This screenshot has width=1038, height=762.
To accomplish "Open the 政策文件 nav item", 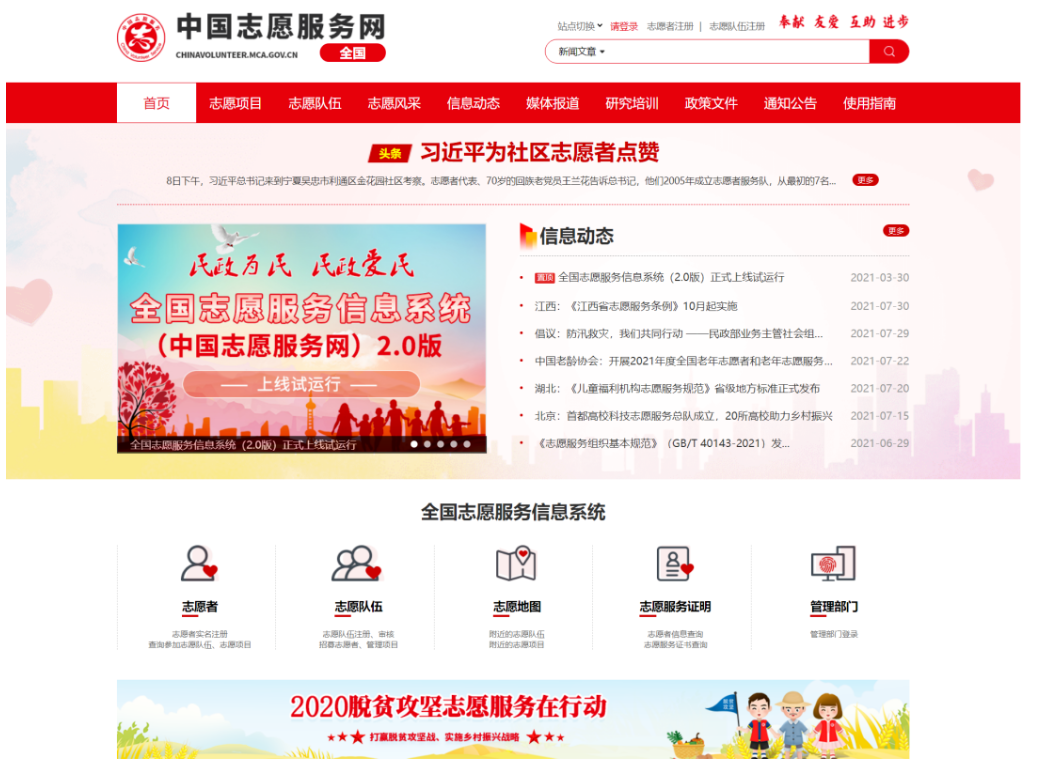I will pos(711,103).
